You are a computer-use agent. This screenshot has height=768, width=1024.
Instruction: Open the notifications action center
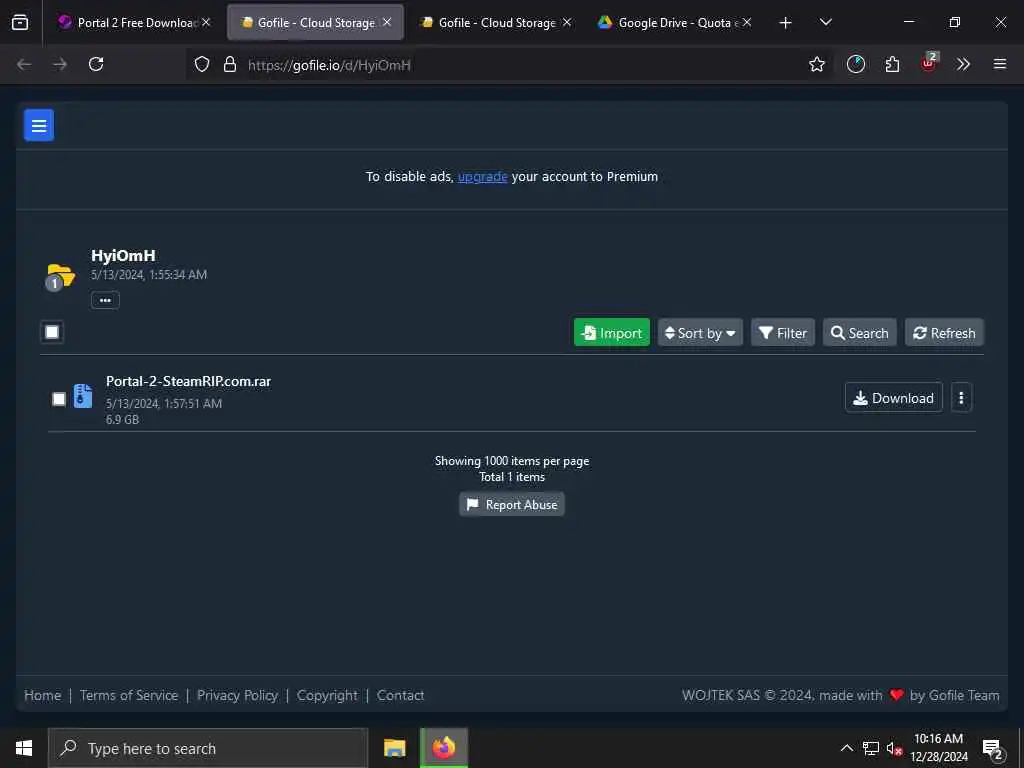(x=993, y=748)
